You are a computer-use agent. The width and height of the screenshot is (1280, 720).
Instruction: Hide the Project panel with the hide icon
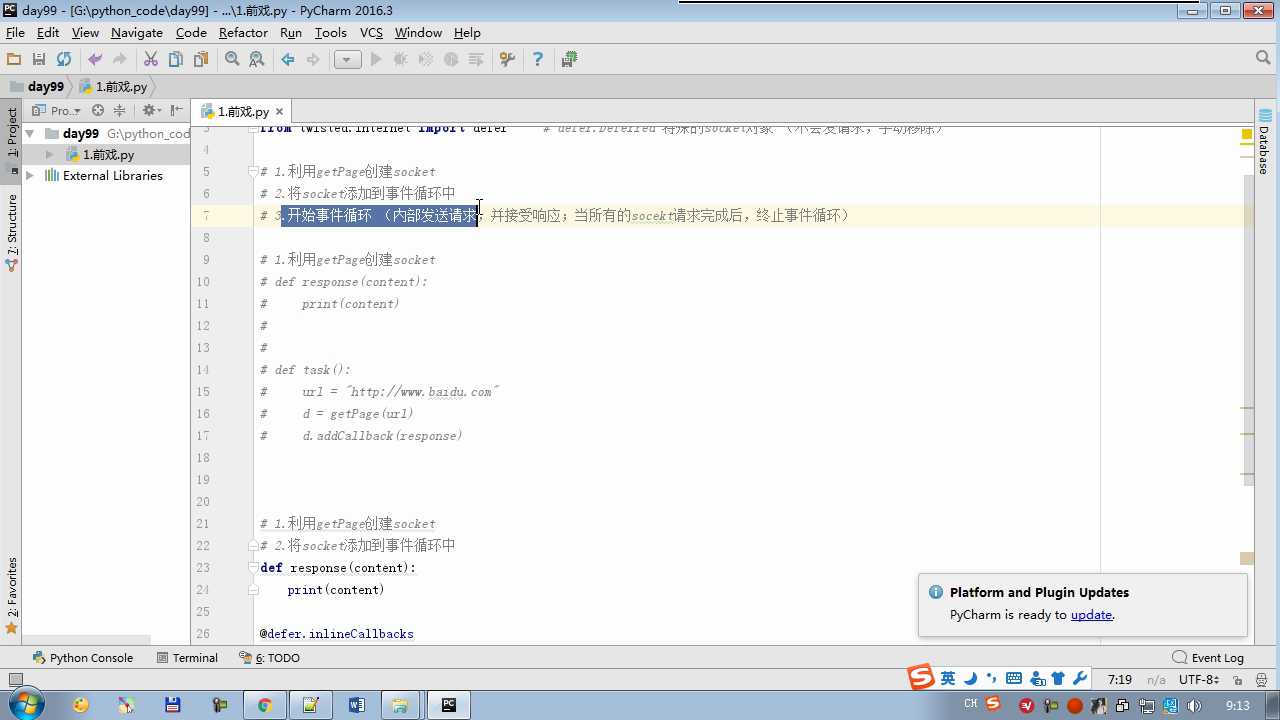pyautogui.click(x=177, y=111)
